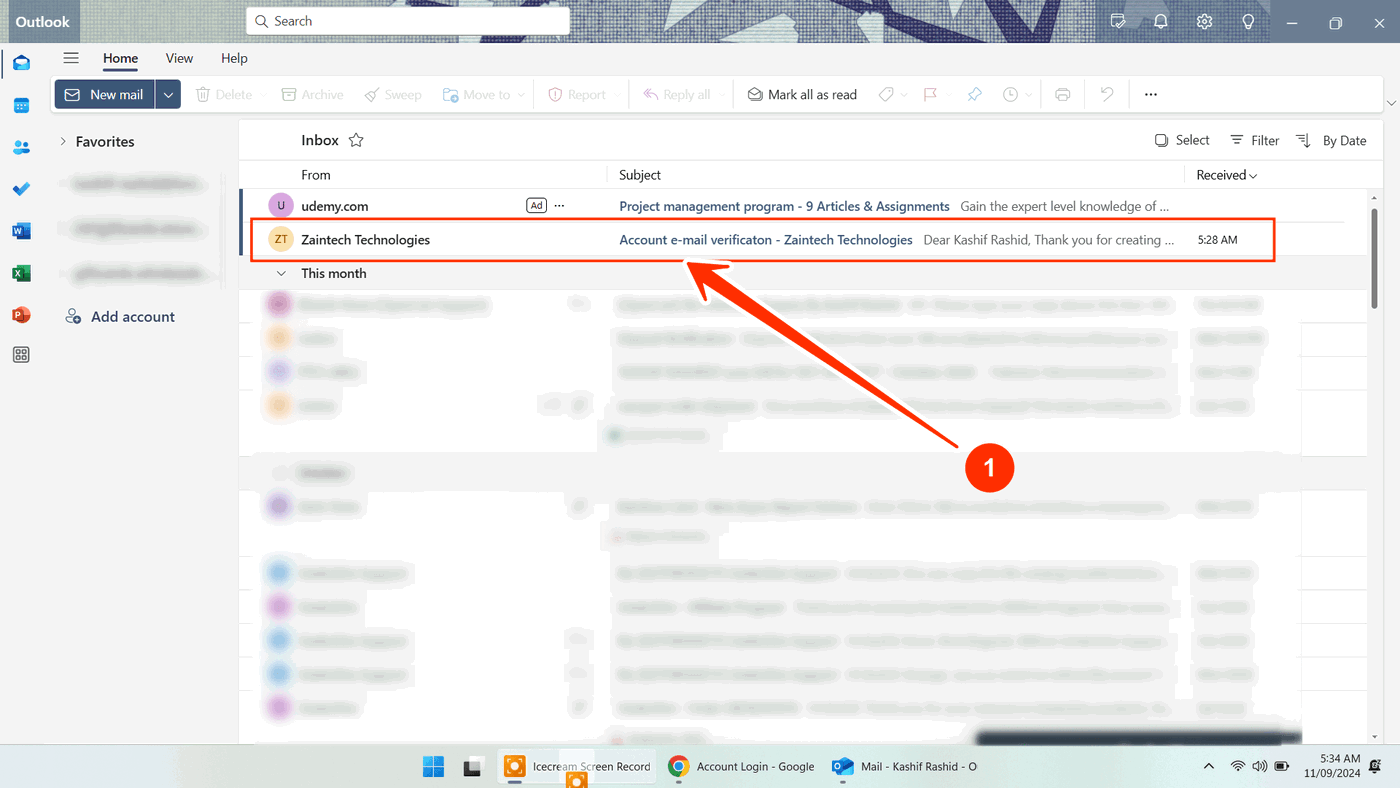Expand the ribbon with the chevron at right
The image size is (1400, 788).
[x=1391, y=103]
